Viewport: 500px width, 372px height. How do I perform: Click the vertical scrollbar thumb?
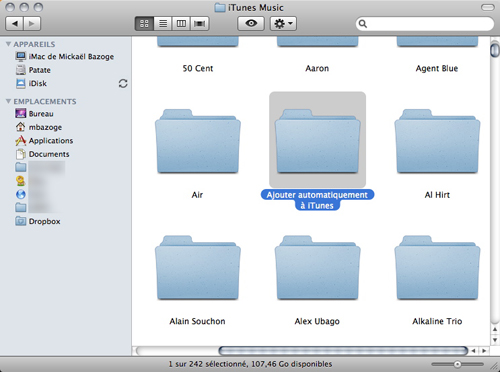tap(495, 50)
